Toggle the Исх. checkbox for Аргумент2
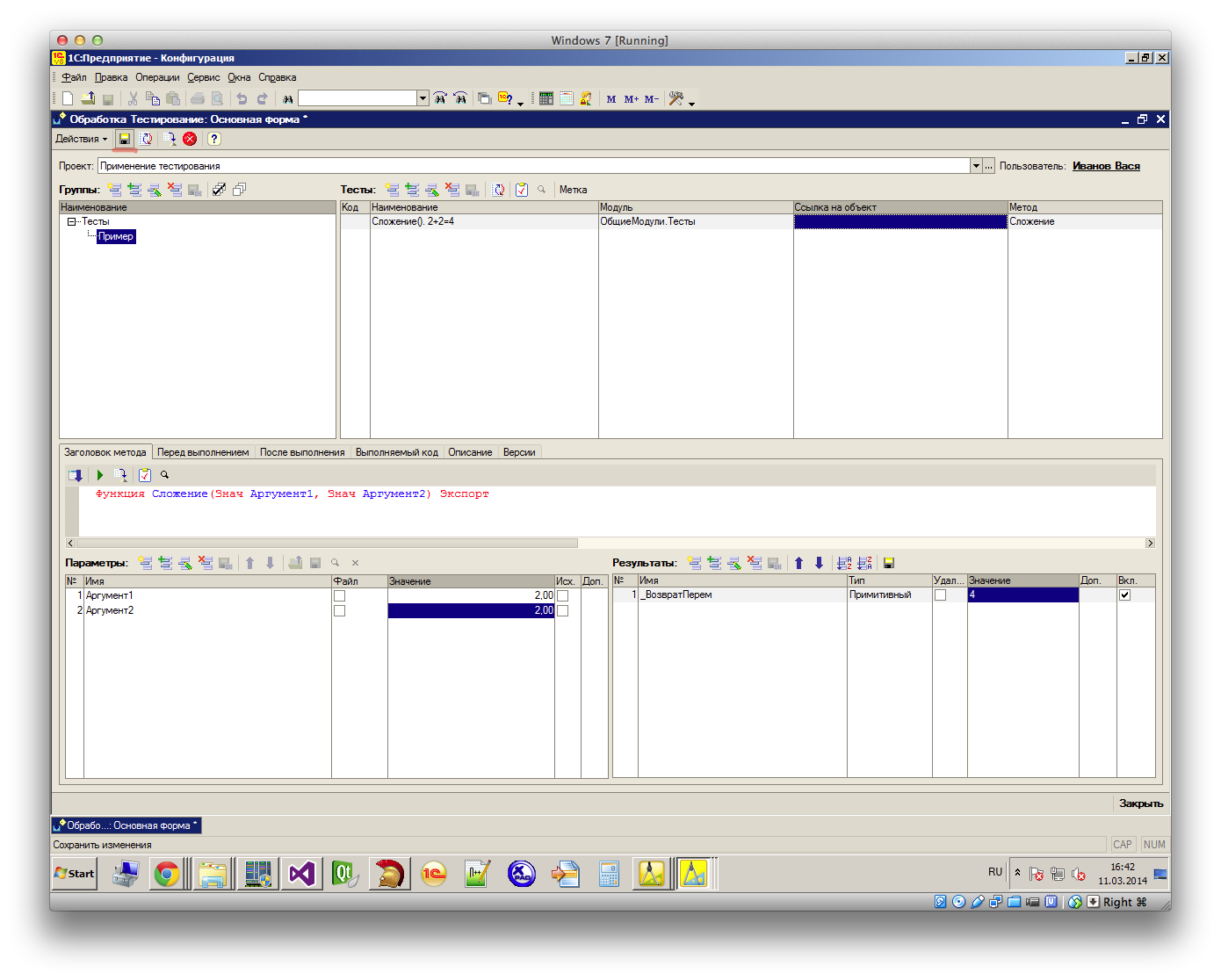The height and width of the screenshot is (980, 1221). pos(562,611)
